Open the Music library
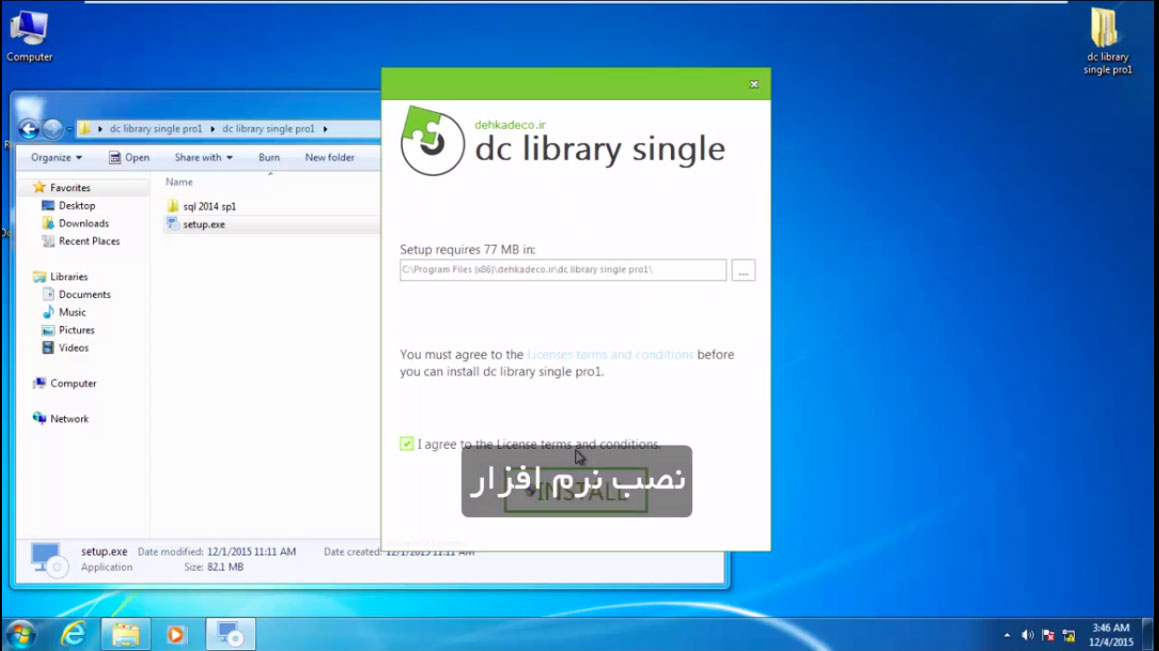Viewport: 1159px width, 651px height. [x=72, y=312]
